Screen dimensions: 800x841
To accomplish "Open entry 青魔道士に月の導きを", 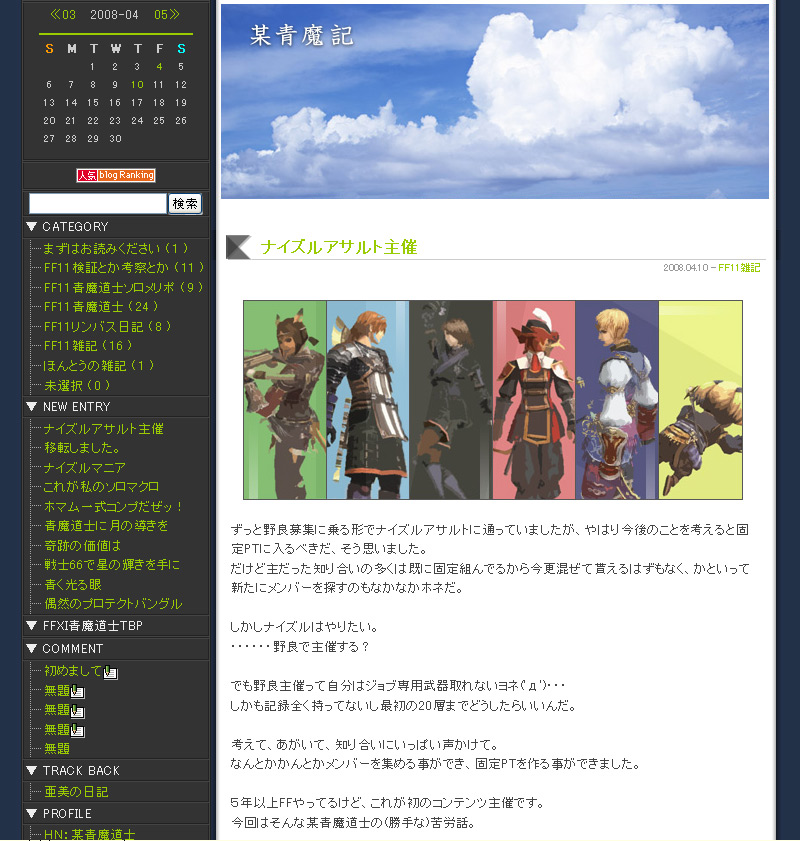I will point(106,526).
